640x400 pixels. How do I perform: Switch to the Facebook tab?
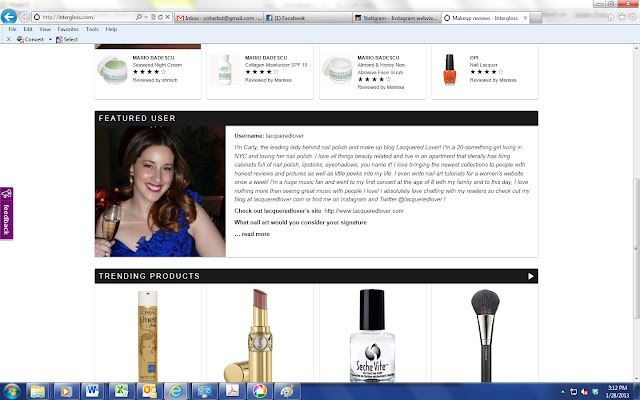click(x=308, y=18)
